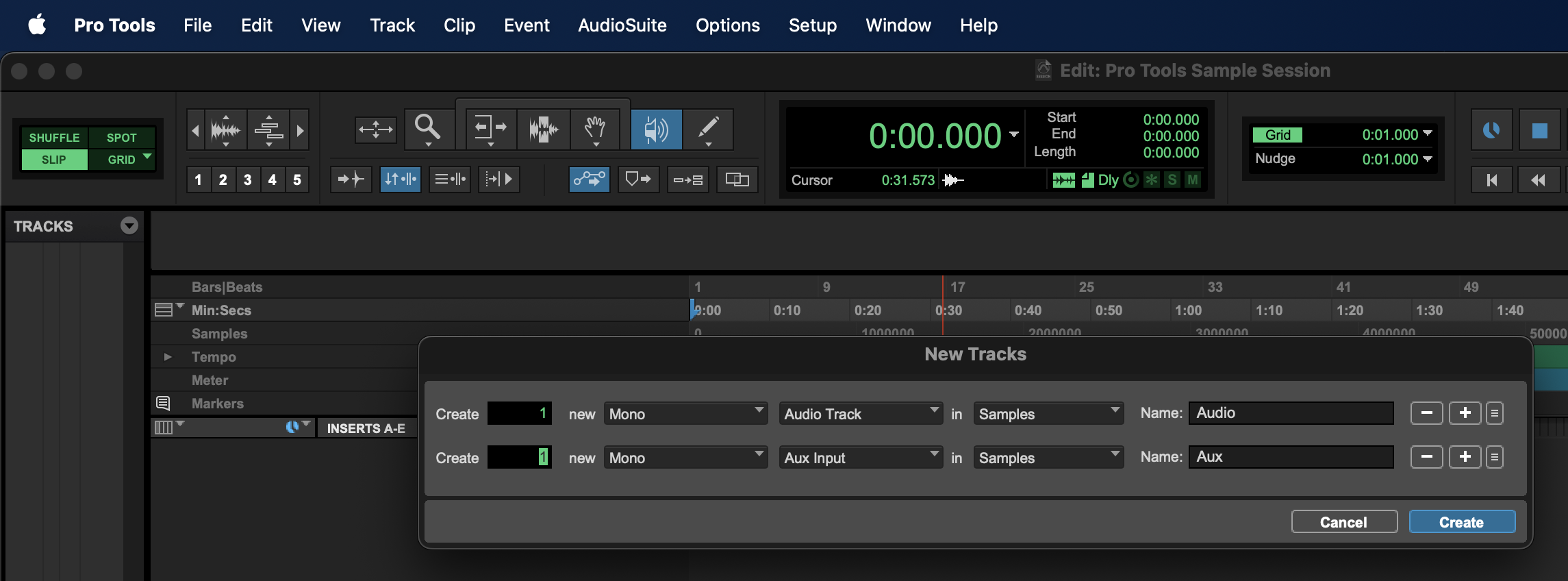Expand the Tempo ruler

click(168, 357)
